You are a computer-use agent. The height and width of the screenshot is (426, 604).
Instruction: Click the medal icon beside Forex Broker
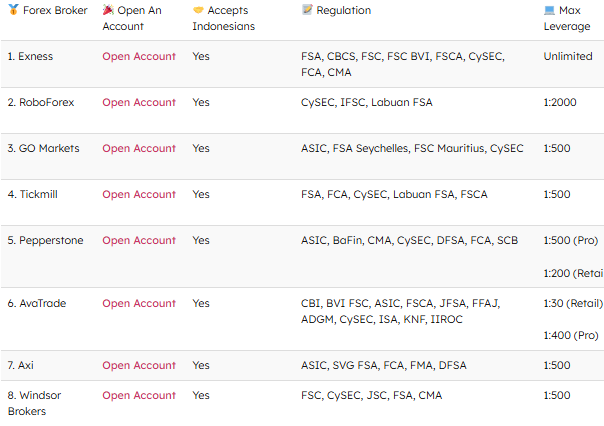[x=13, y=10]
